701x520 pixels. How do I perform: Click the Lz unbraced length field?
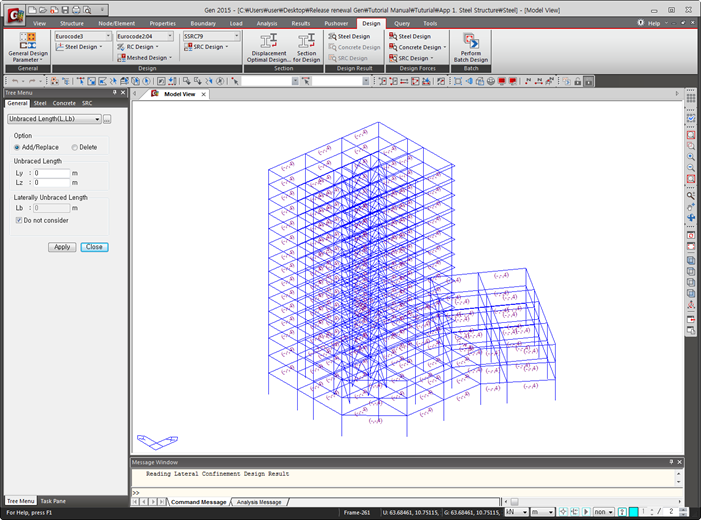[x=52, y=182]
